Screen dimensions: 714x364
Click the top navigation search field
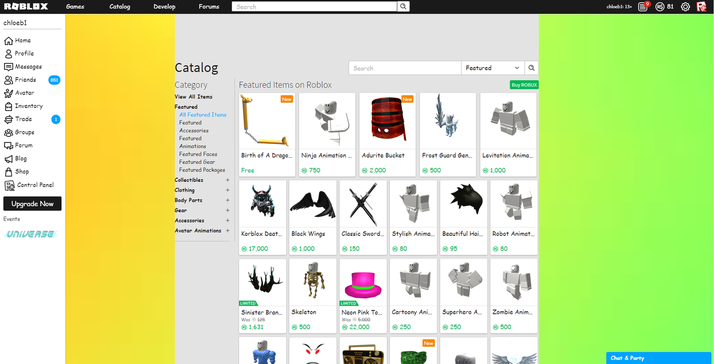pos(314,6)
